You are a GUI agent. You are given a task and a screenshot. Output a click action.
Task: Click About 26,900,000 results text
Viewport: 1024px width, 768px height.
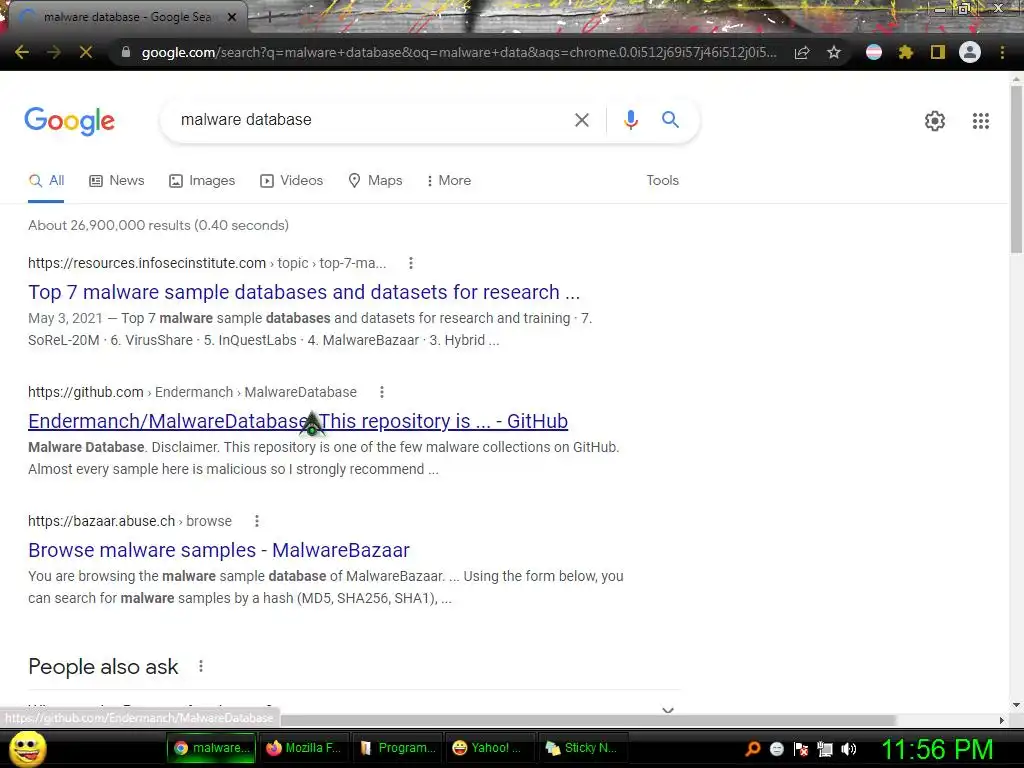click(x=158, y=225)
